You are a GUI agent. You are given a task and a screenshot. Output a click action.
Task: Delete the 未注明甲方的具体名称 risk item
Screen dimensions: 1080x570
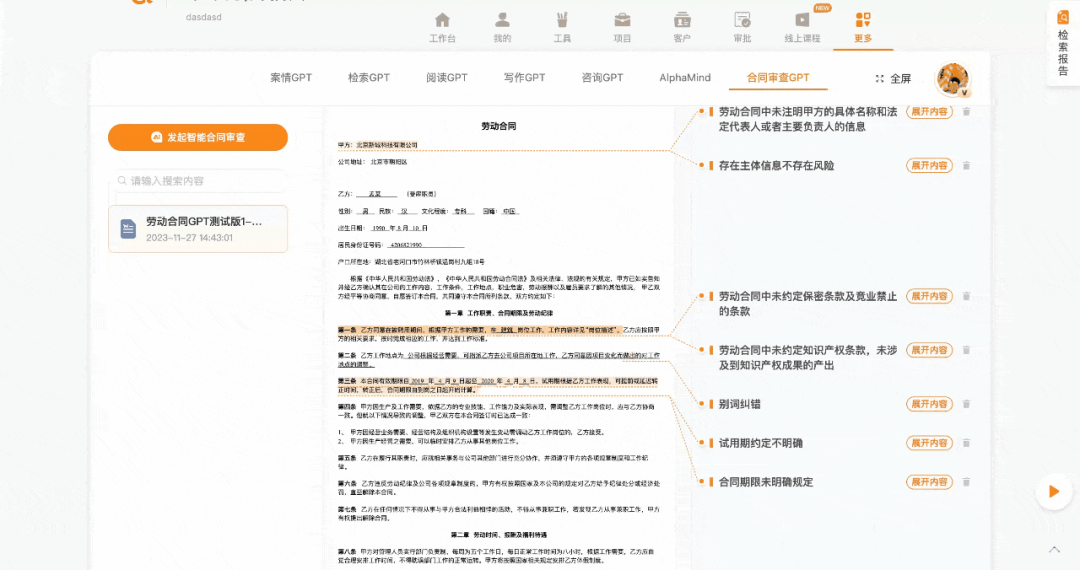click(966, 112)
